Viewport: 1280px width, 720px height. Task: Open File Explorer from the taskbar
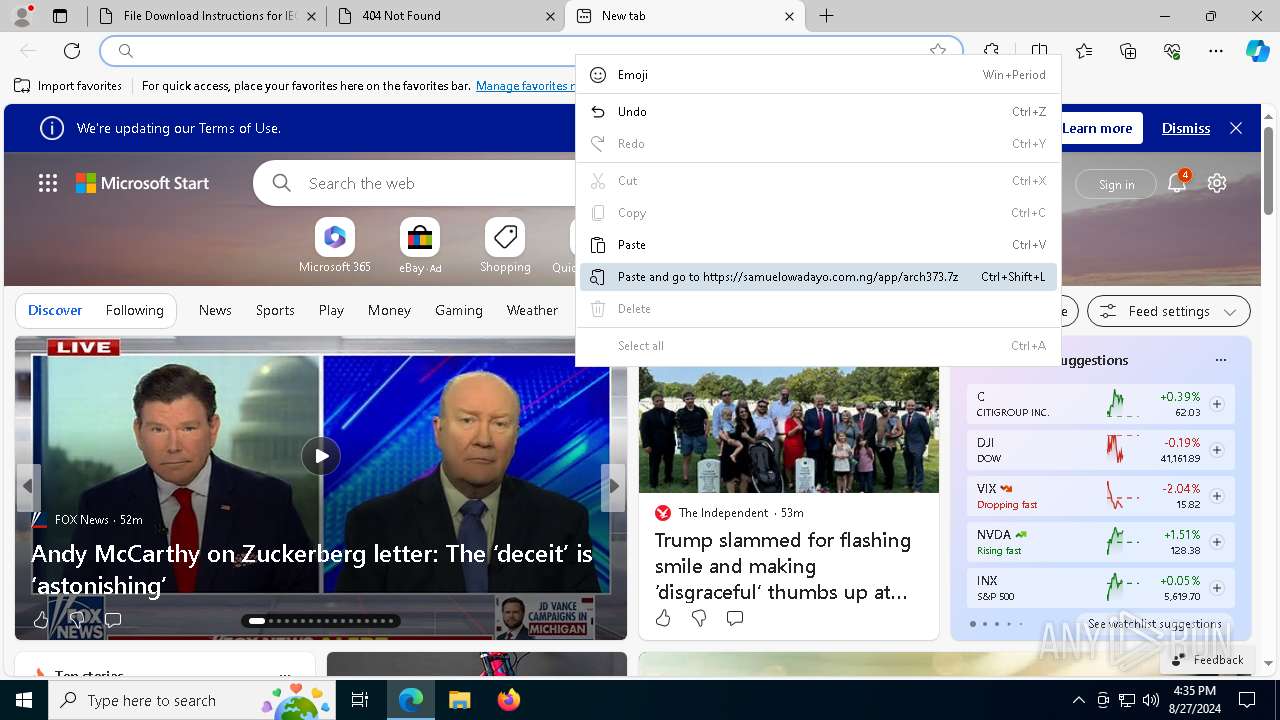point(459,700)
